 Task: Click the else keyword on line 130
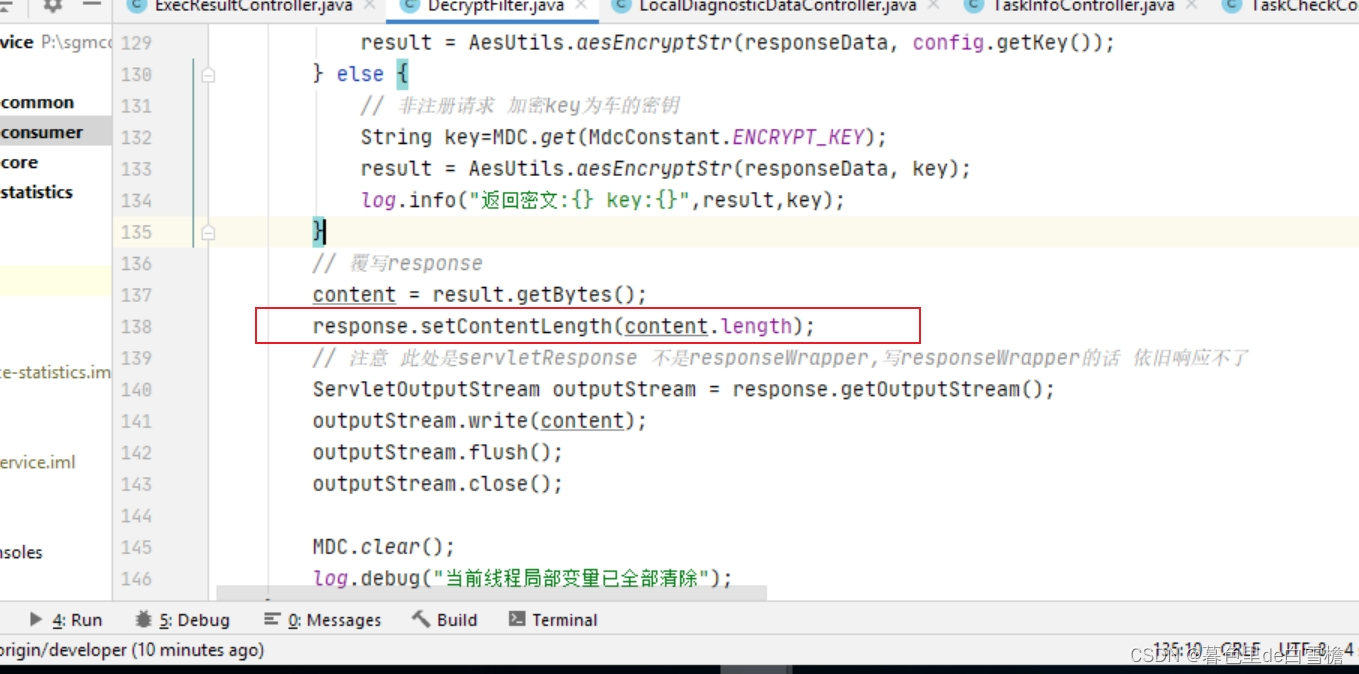[x=360, y=74]
